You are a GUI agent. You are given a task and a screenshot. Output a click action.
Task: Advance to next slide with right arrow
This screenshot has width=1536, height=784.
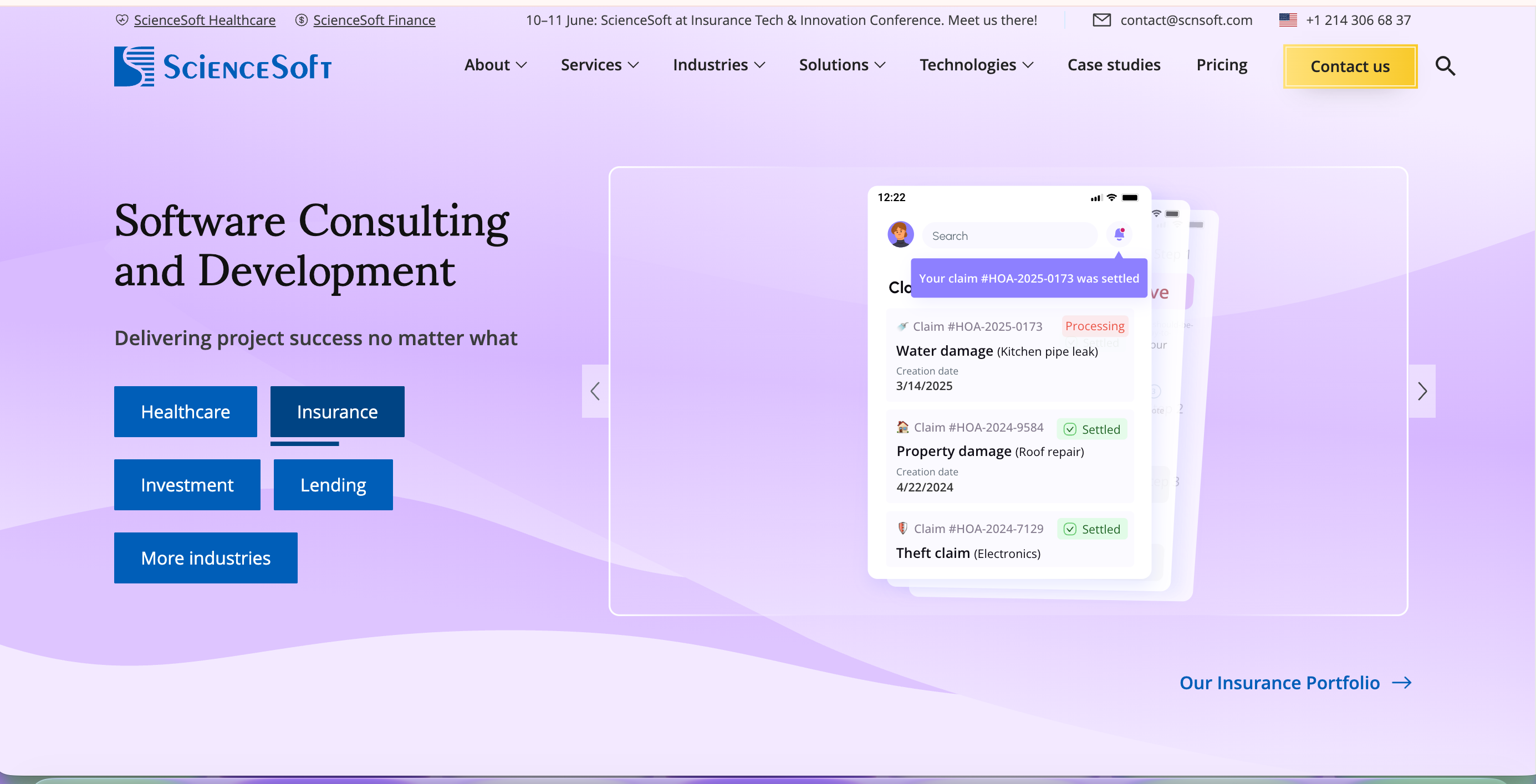[x=1422, y=391]
